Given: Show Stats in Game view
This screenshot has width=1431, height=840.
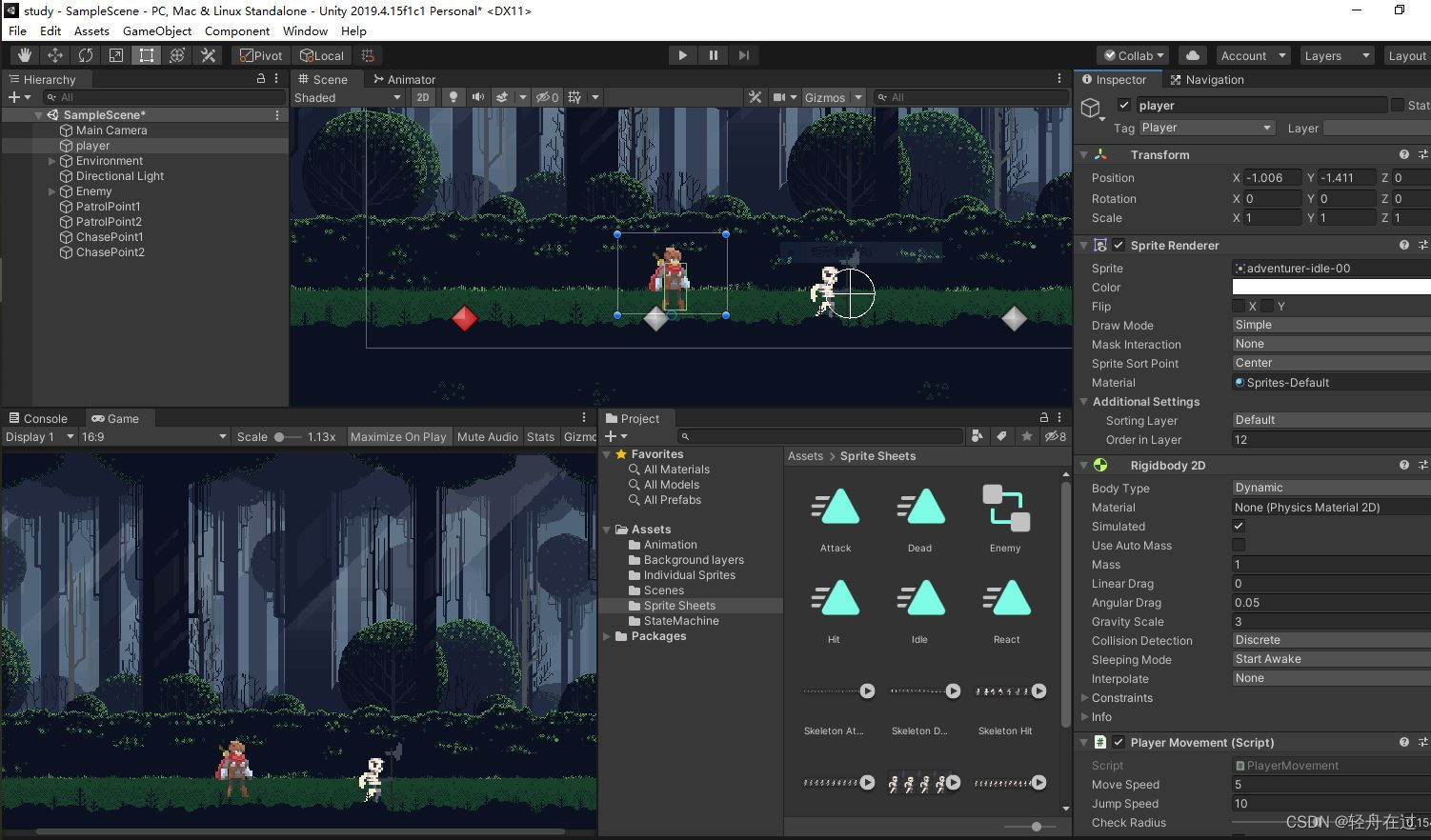Looking at the screenshot, I should 540,436.
